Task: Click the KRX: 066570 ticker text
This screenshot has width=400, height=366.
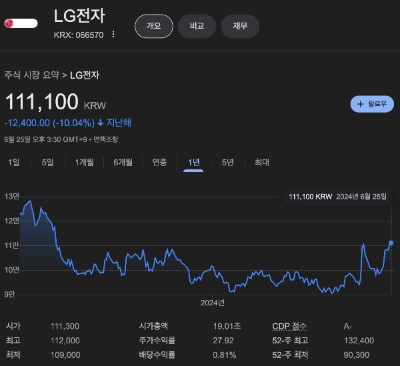Action: click(78, 35)
